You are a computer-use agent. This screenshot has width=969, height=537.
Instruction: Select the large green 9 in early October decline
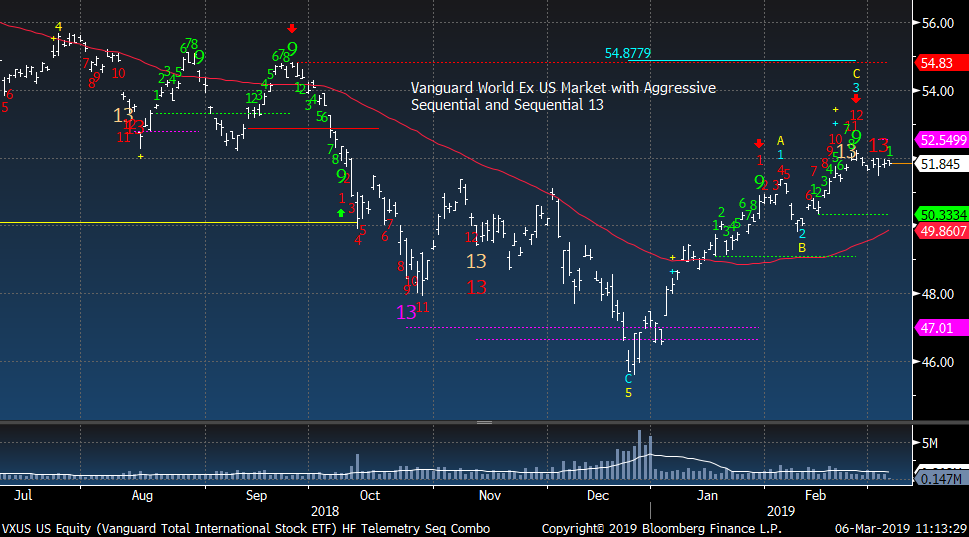click(x=341, y=176)
